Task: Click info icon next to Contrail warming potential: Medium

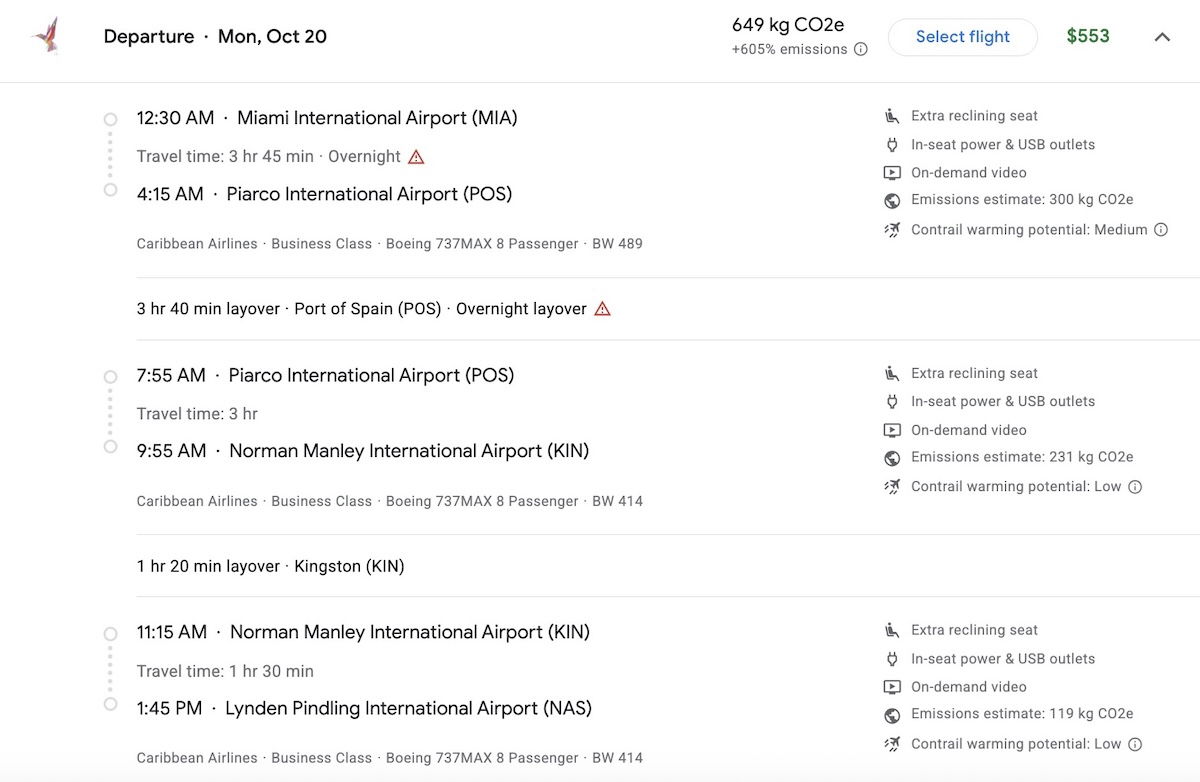Action: (x=1161, y=230)
